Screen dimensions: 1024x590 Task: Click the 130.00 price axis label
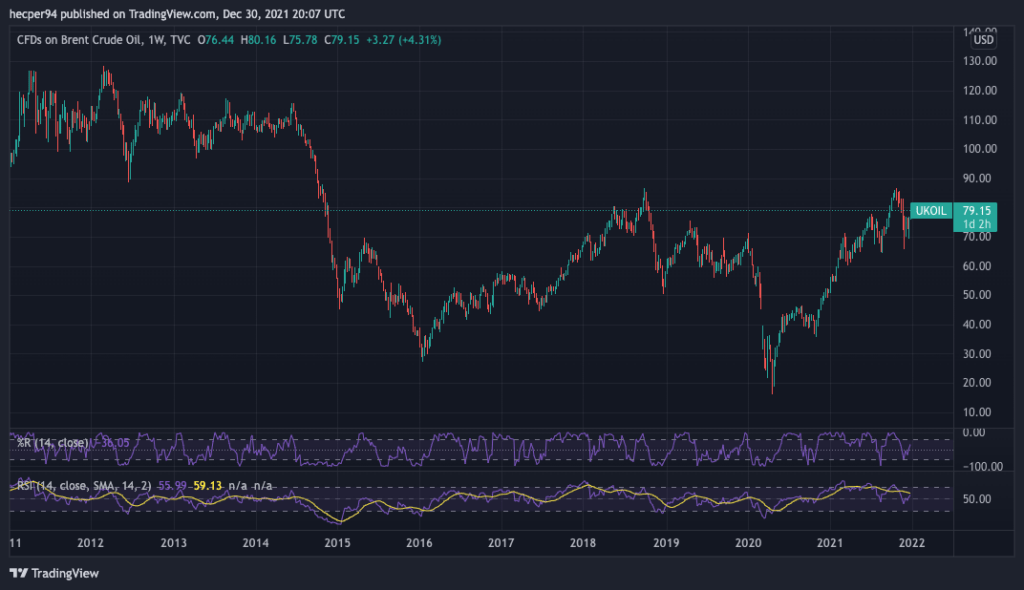point(980,61)
